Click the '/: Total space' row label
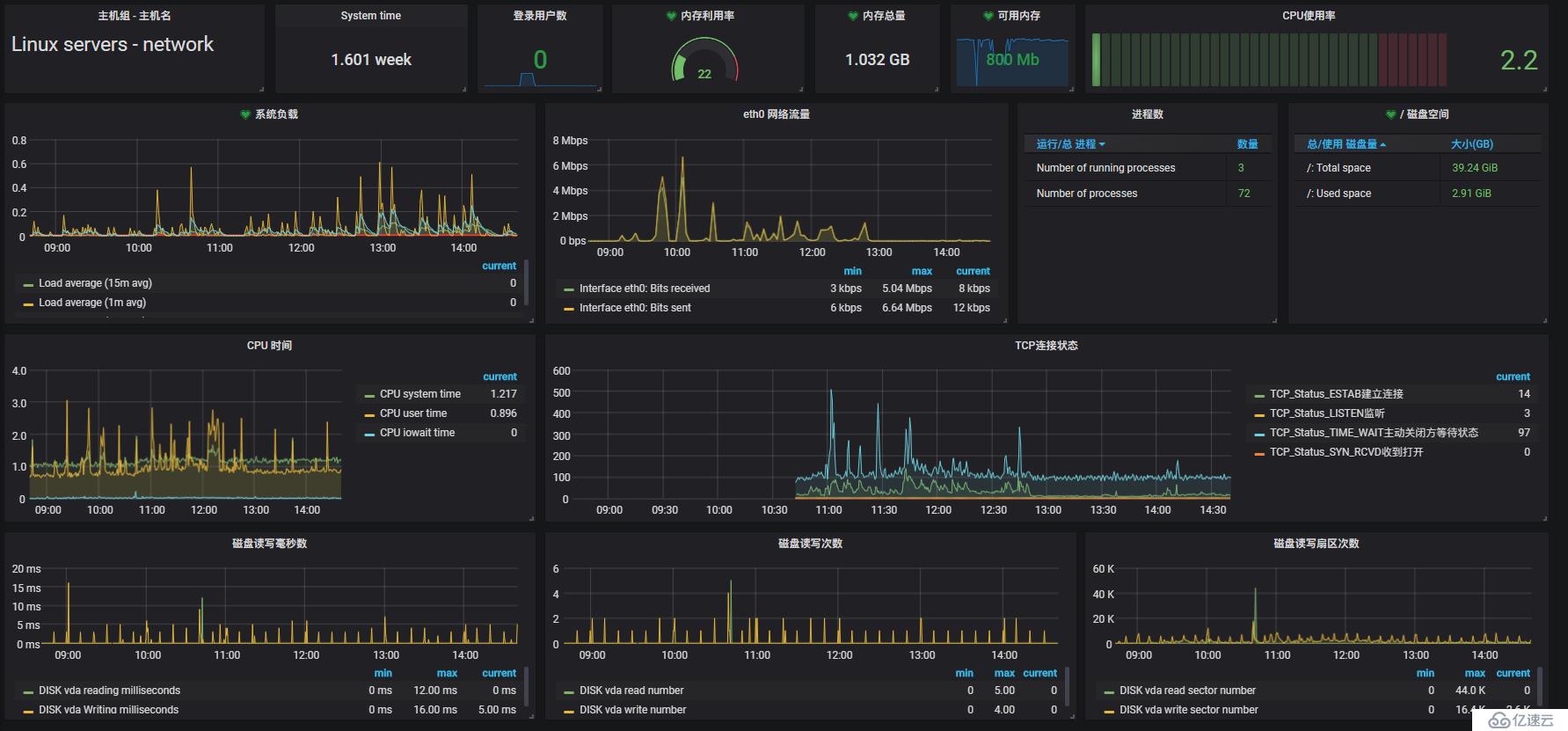The width and height of the screenshot is (1568, 731). point(1338,168)
